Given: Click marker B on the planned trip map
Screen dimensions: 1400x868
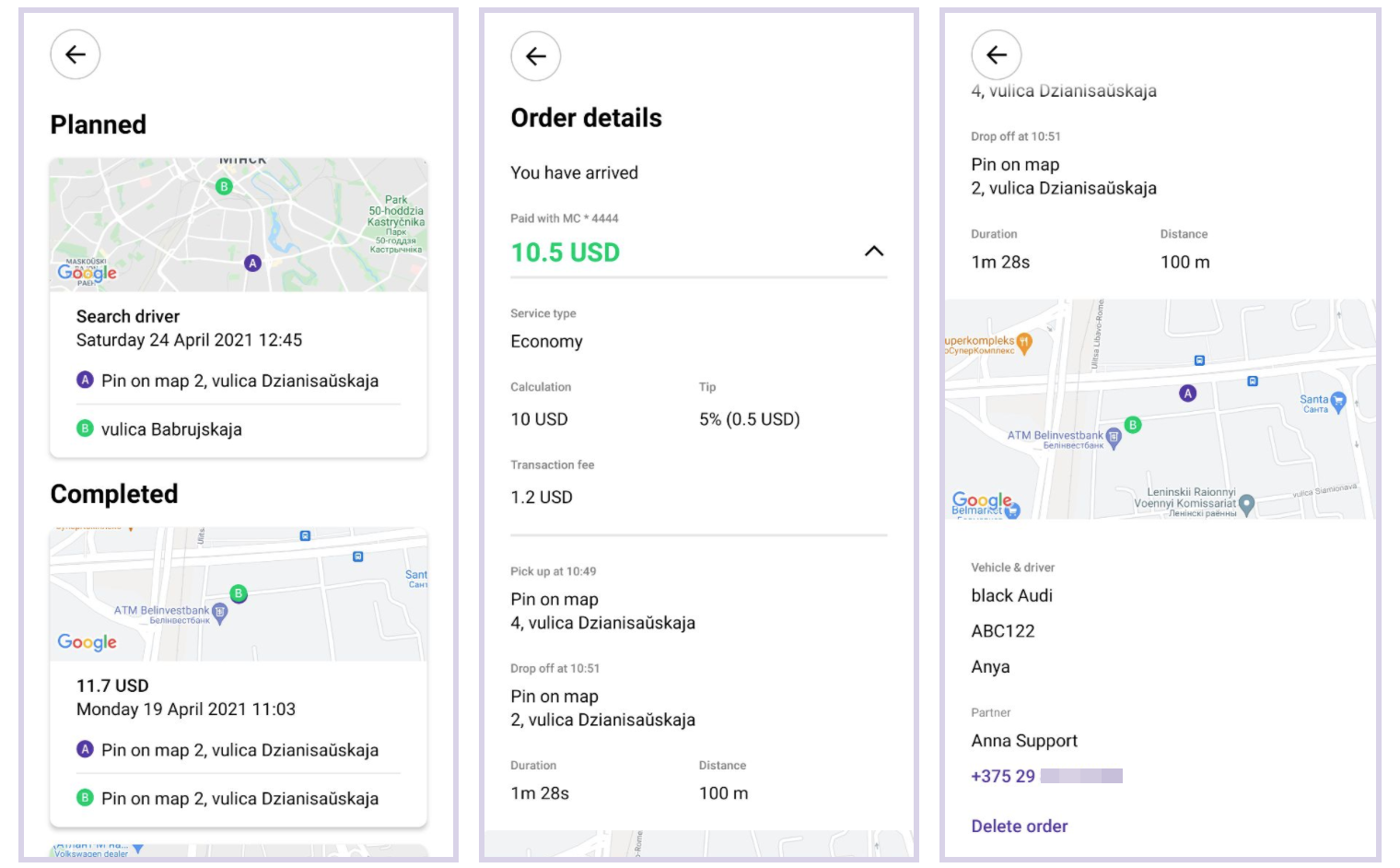Looking at the screenshot, I should point(224,186).
